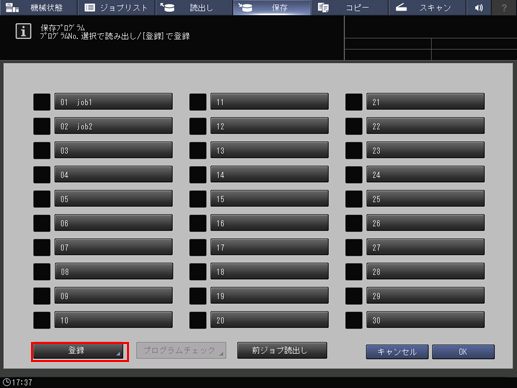Image resolution: width=517 pixels, height=388 pixels.
Task: Select program slot 22
Action: (x=425, y=126)
